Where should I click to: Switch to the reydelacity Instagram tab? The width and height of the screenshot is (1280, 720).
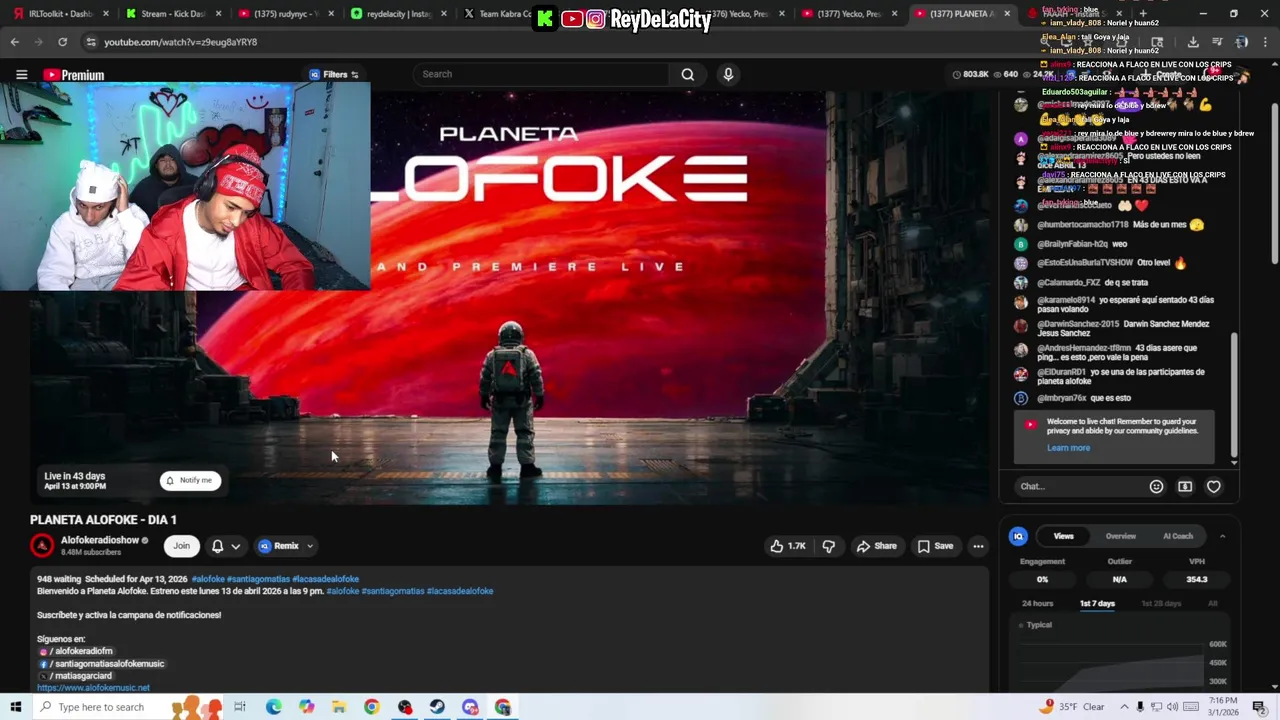[x=398, y=14]
